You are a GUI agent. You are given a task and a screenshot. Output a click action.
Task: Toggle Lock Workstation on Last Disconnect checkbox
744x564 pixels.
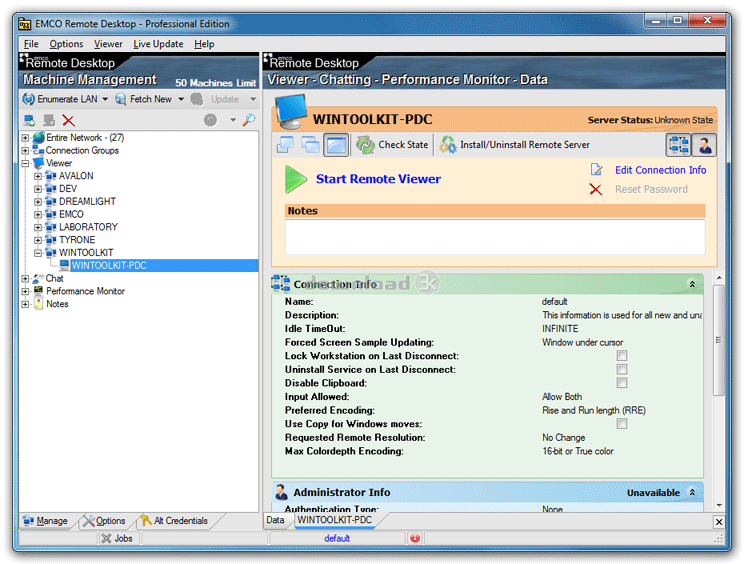622,356
